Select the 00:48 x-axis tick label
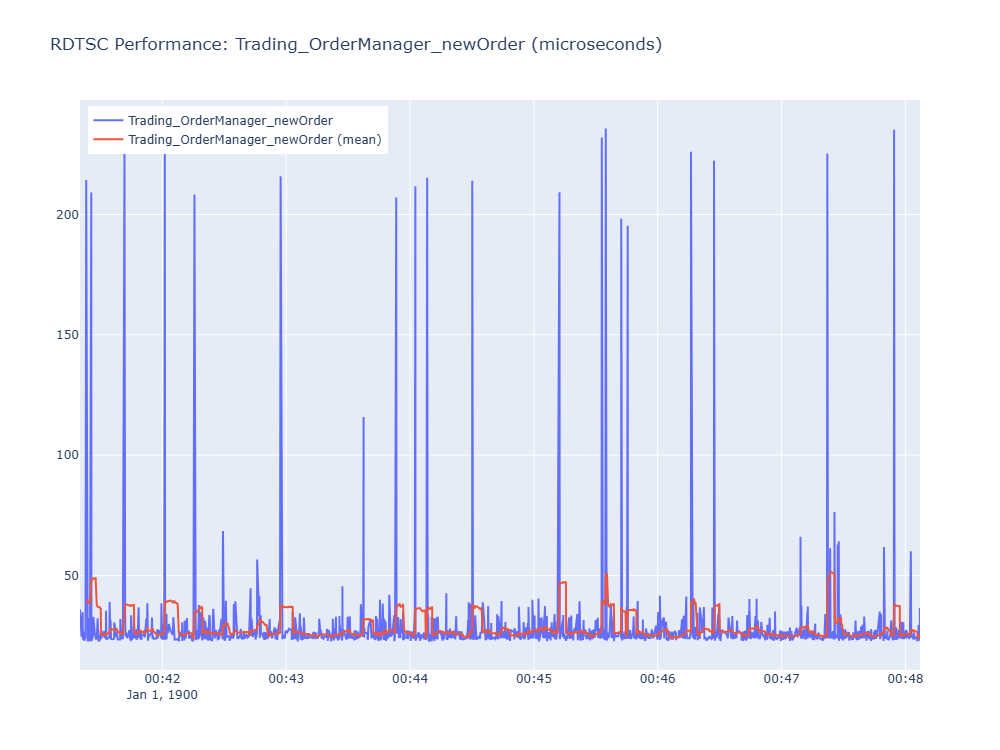Screen dimensions: 1000x750 pos(905,679)
